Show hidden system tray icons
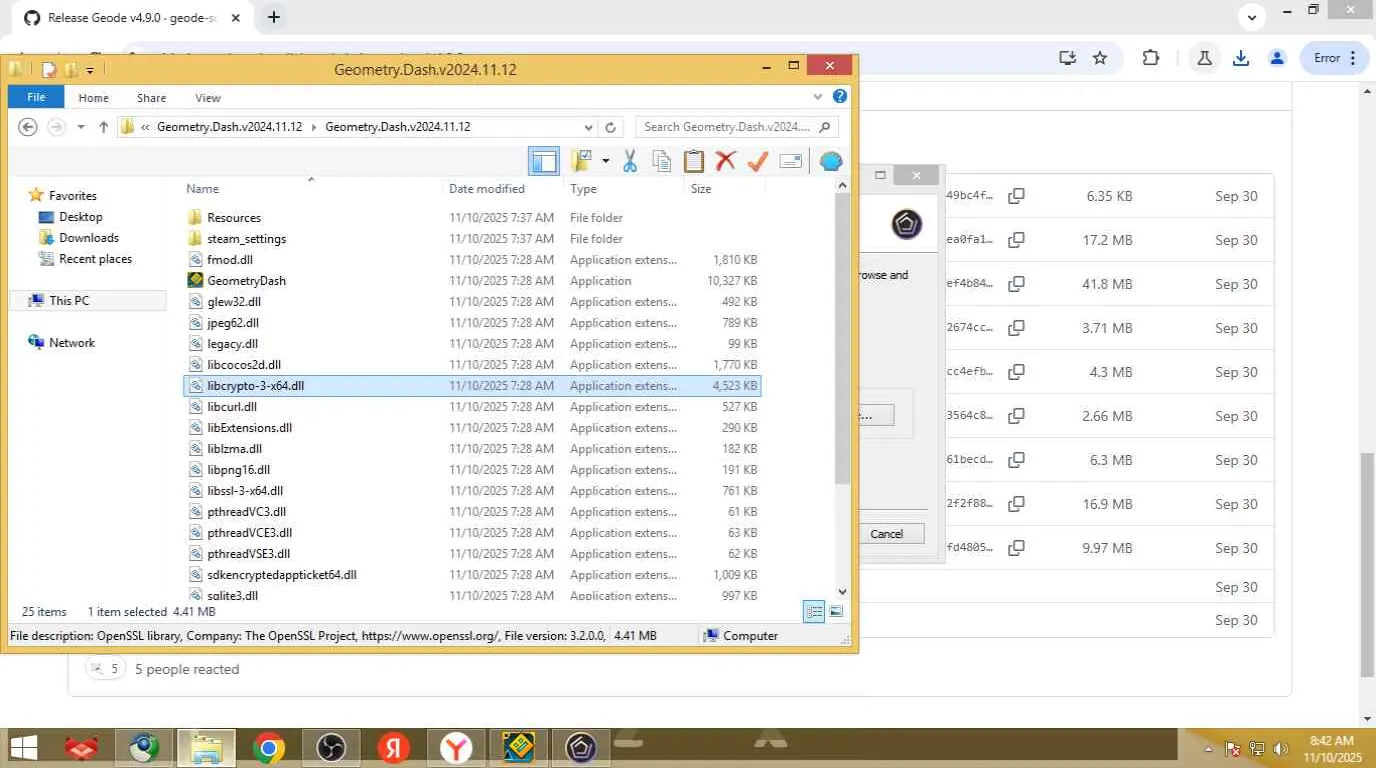The image size is (1376, 768). click(1209, 749)
